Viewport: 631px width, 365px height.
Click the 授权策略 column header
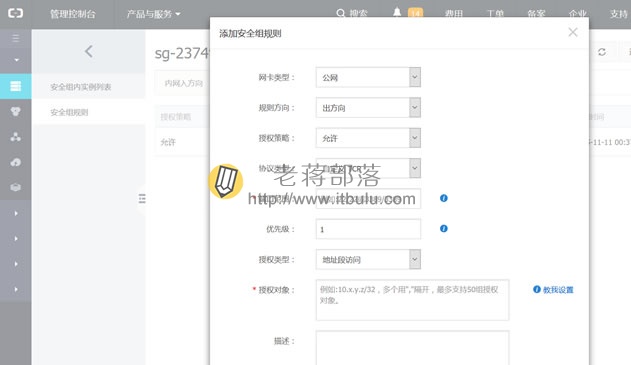click(175, 117)
